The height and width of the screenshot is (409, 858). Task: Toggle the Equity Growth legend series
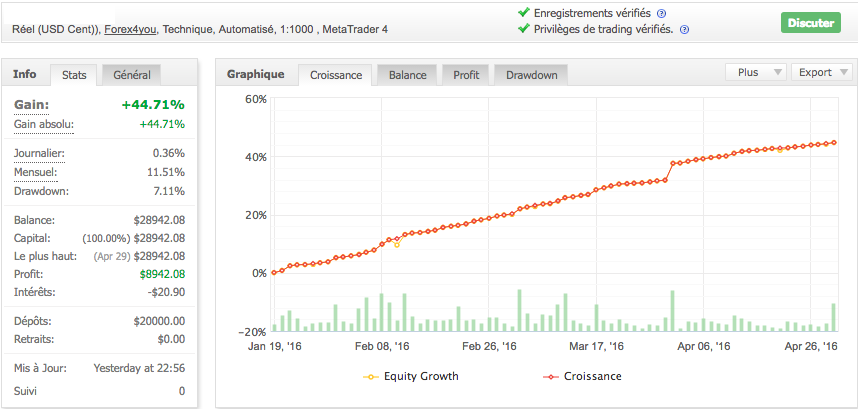[x=411, y=377]
